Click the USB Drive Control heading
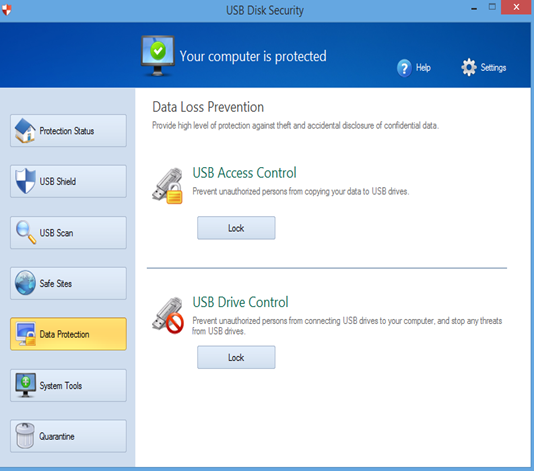This screenshot has height=471, width=534. [240, 302]
